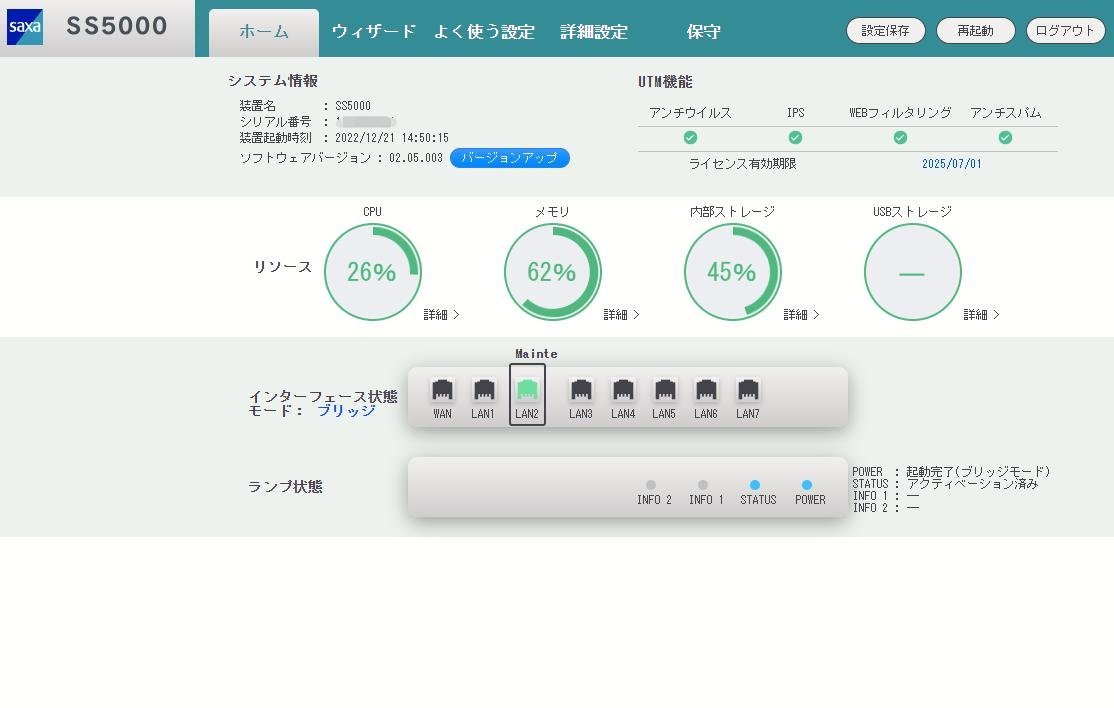Click the STATUS lamp indicator
Screen dimensions: 1114x708
755,485
